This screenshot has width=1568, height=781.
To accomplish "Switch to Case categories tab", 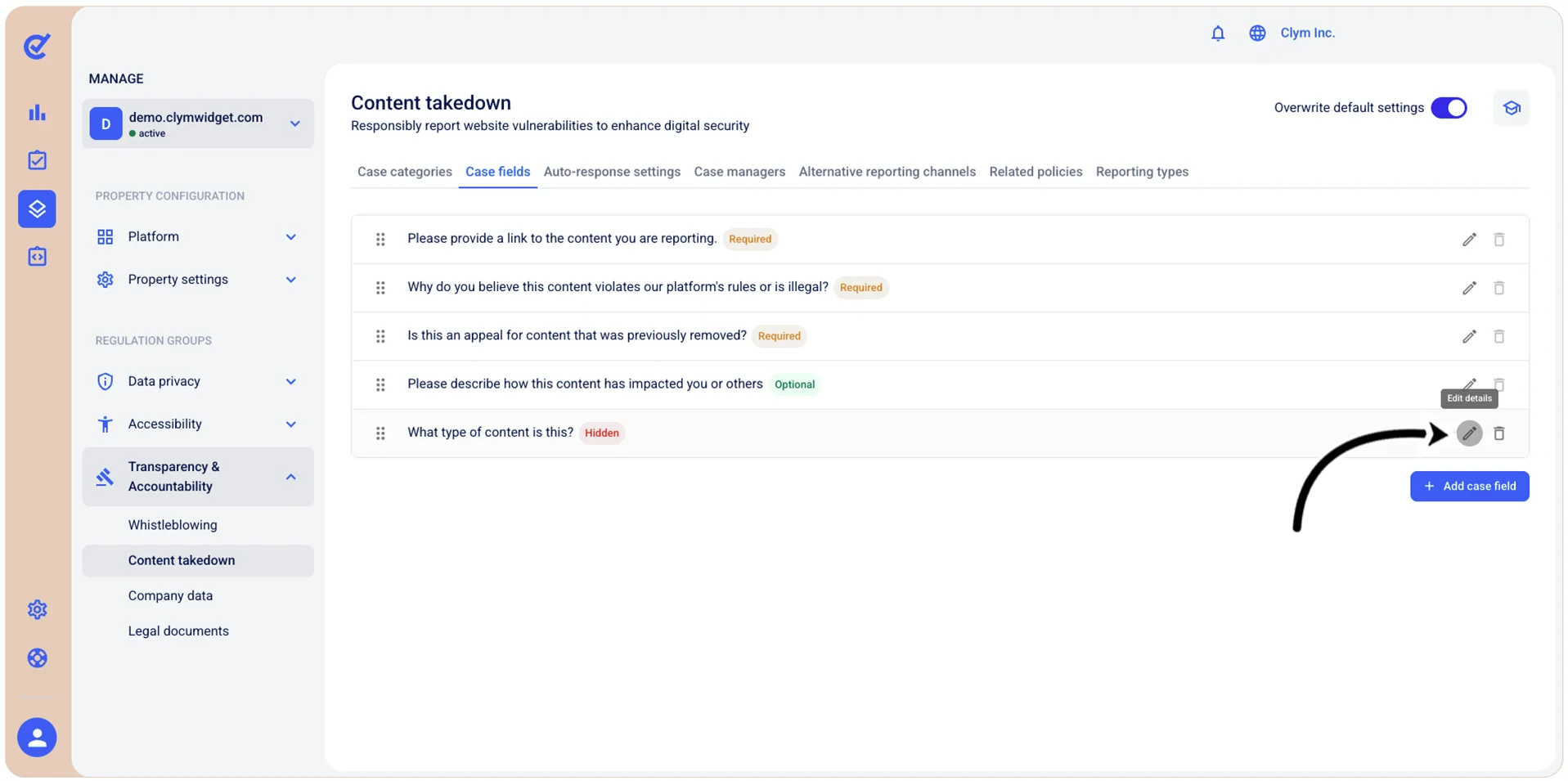I will click(404, 172).
